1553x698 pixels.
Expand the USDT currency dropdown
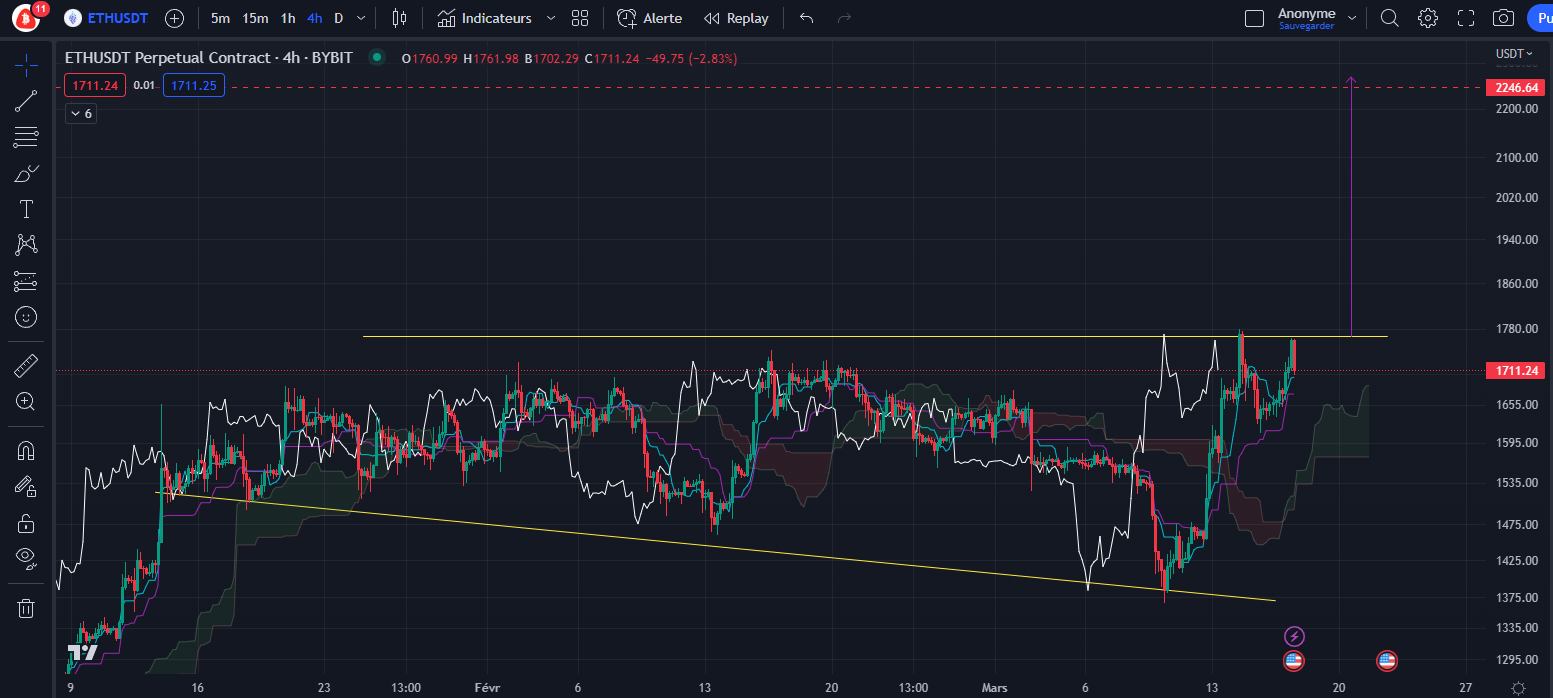tap(1514, 53)
